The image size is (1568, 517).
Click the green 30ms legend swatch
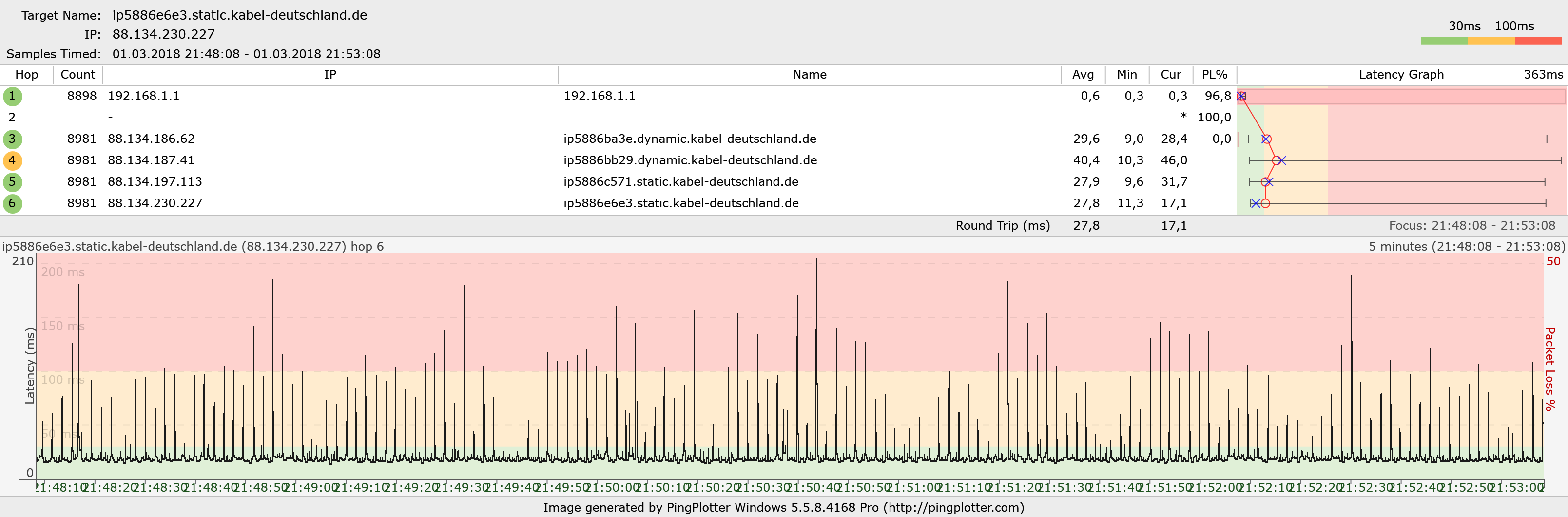(1444, 41)
